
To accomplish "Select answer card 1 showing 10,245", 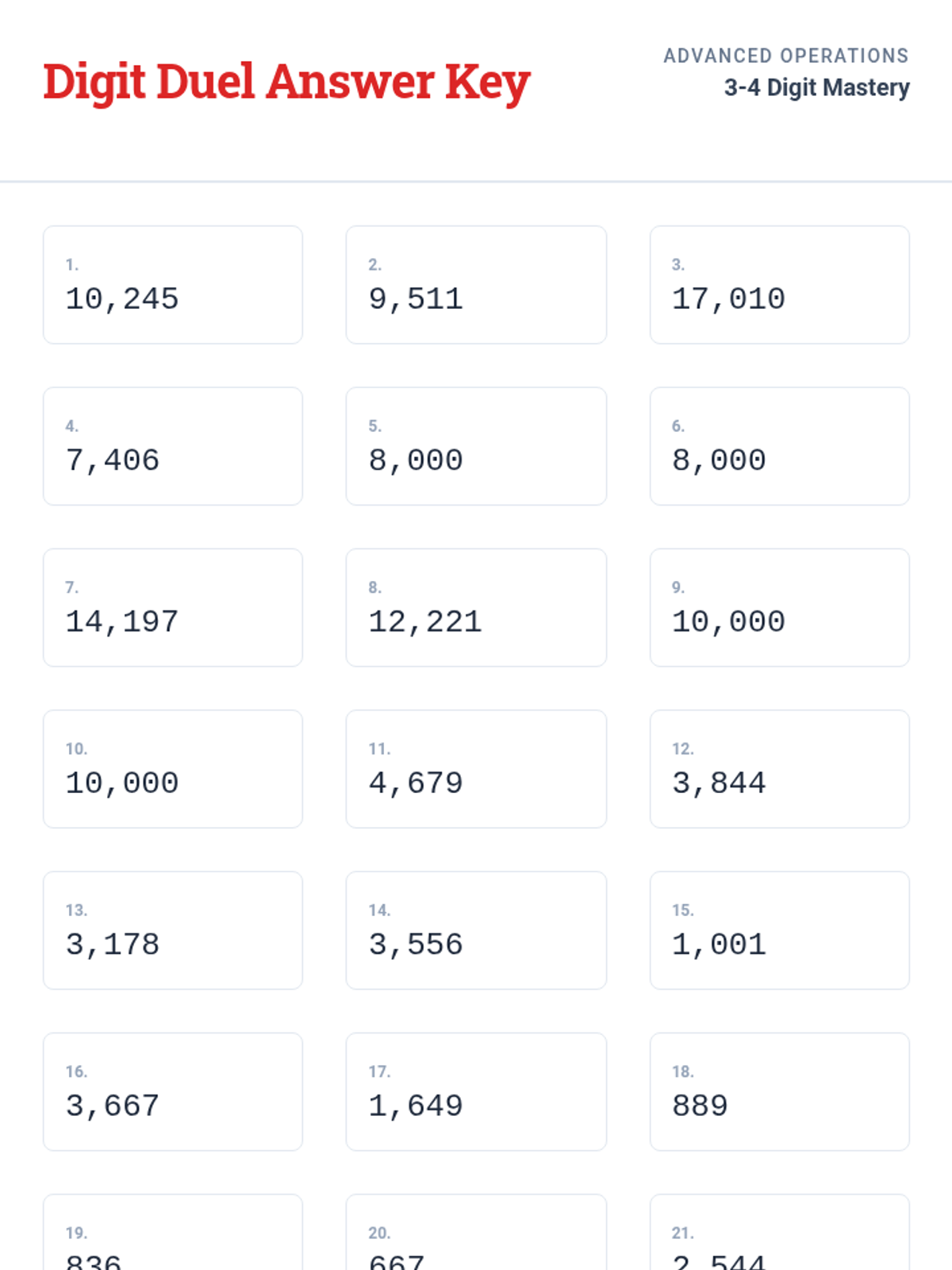I will [x=173, y=285].
